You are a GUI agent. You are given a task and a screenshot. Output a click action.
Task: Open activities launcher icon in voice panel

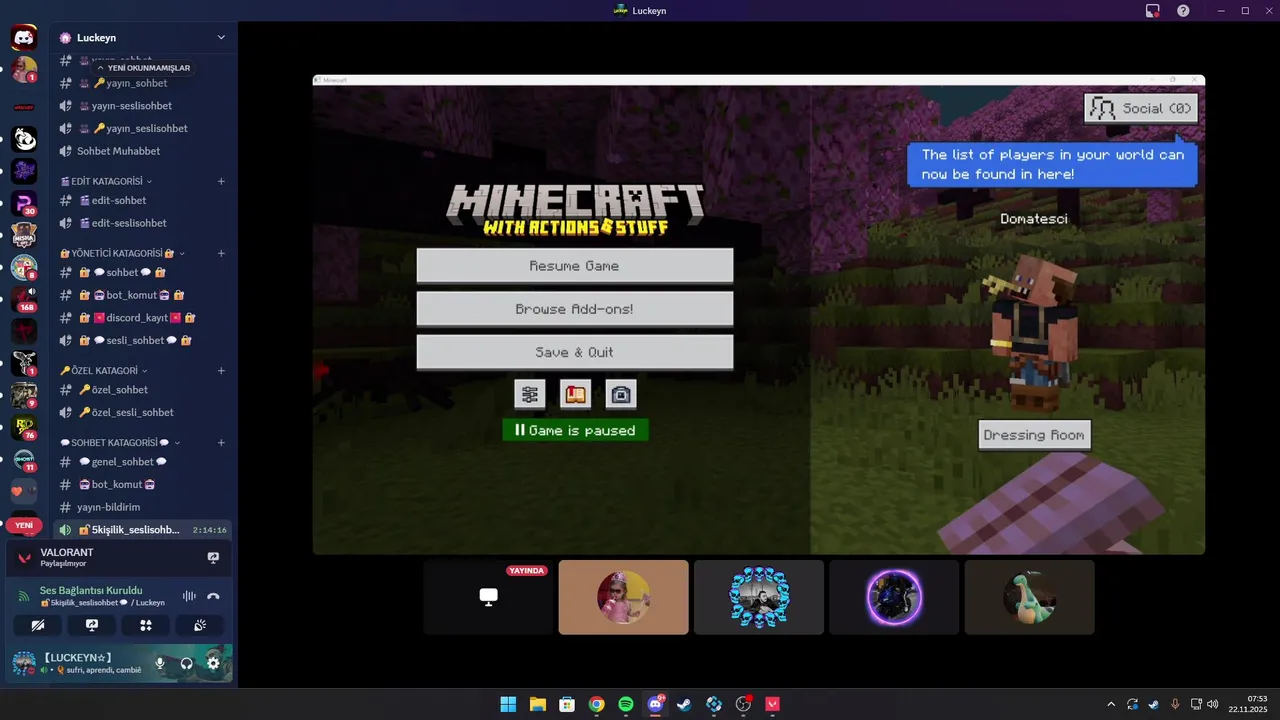pyautogui.click(x=146, y=625)
